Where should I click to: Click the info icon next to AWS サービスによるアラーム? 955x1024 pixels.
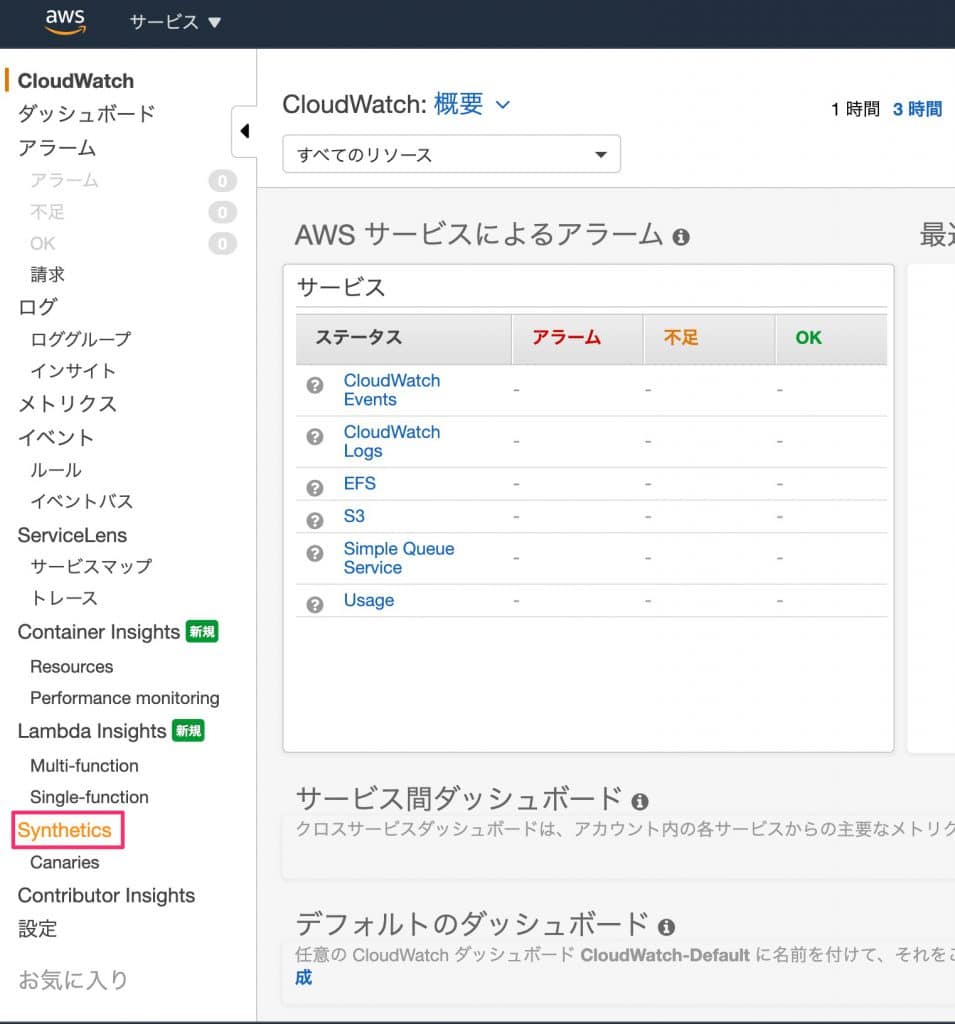tap(681, 237)
